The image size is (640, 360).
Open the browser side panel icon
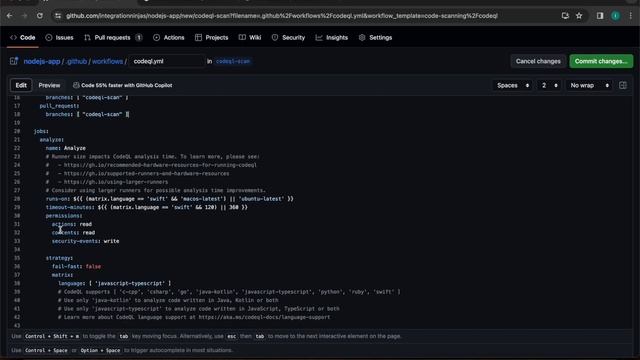600,16
